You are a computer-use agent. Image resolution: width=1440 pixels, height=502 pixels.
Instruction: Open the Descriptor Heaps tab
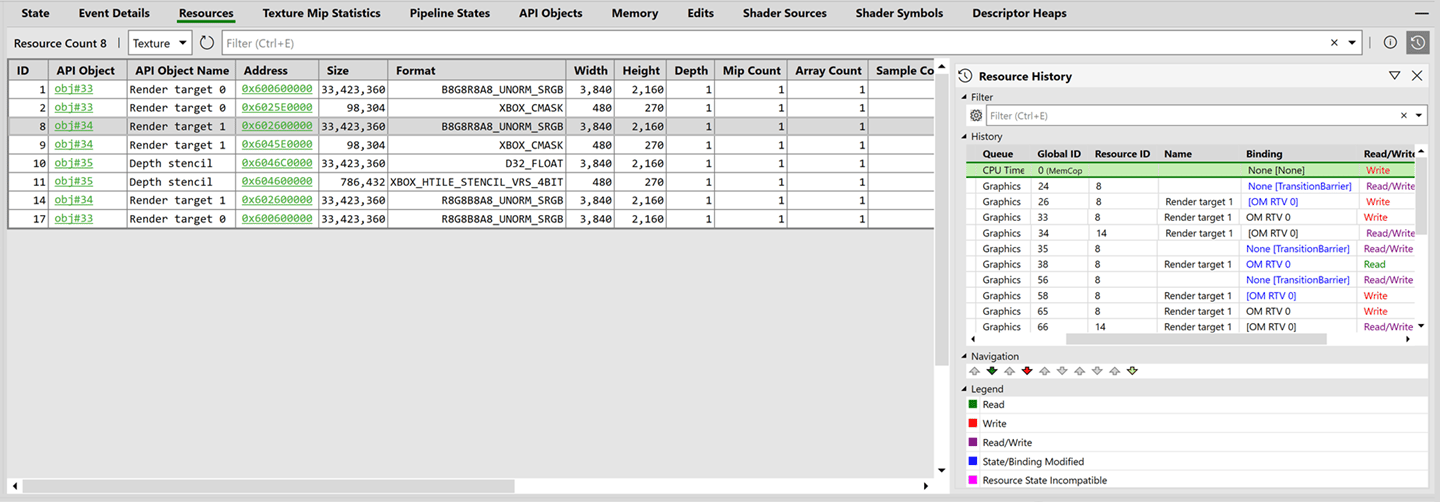click(x=1019, y=13)
